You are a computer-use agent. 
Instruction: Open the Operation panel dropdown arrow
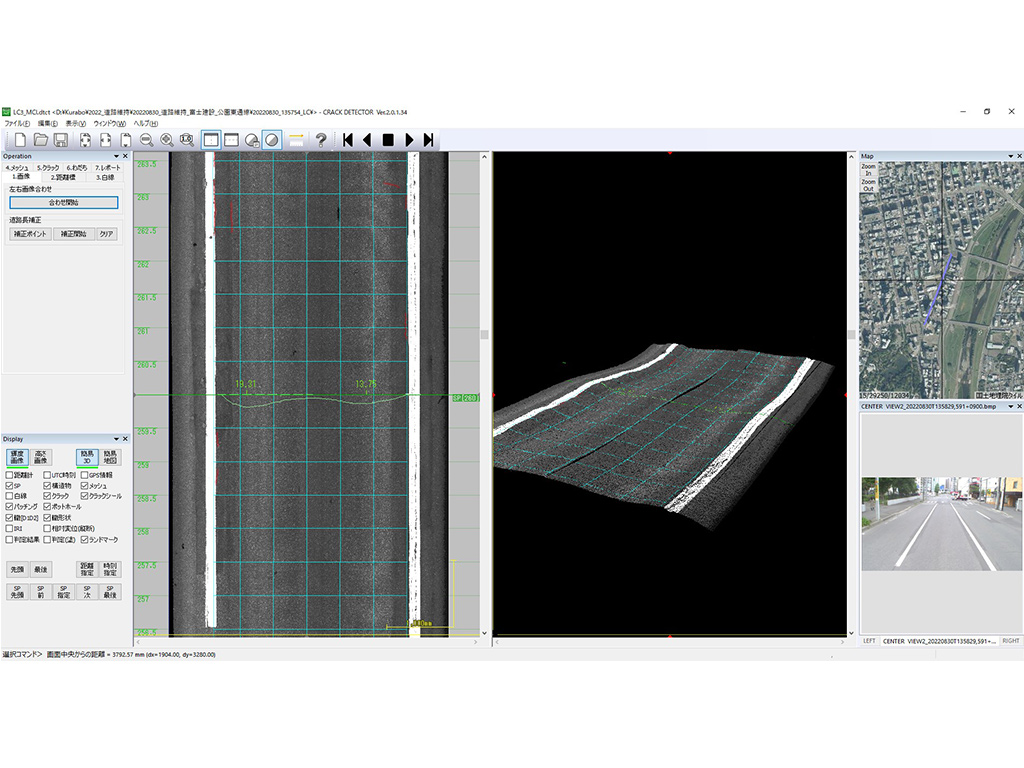115,156
